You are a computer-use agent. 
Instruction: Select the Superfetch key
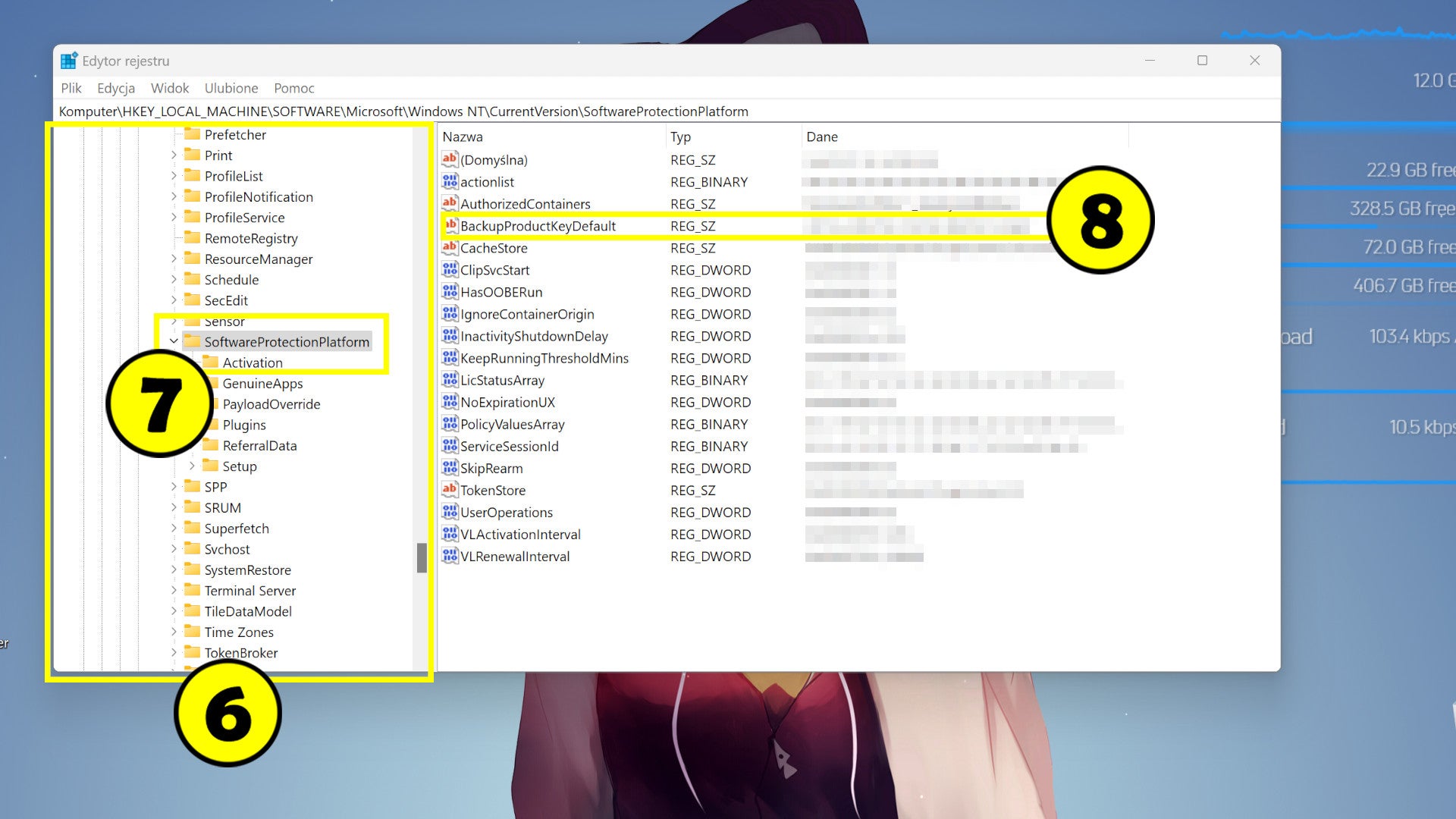[x=237, y=528]
